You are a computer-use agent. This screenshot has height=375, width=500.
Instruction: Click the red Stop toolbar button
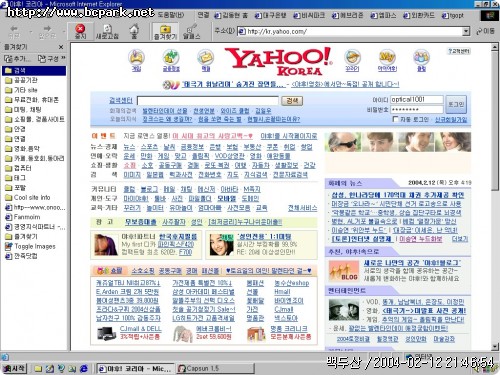80,31
